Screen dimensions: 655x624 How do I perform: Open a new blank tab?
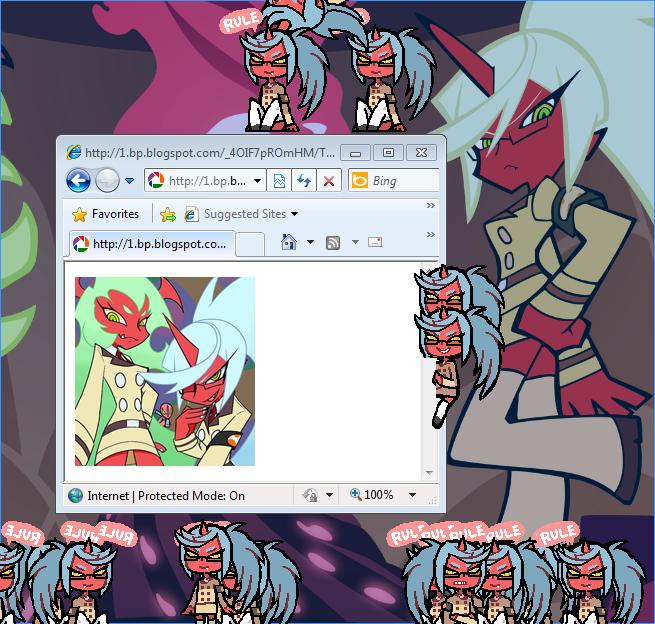250,244
